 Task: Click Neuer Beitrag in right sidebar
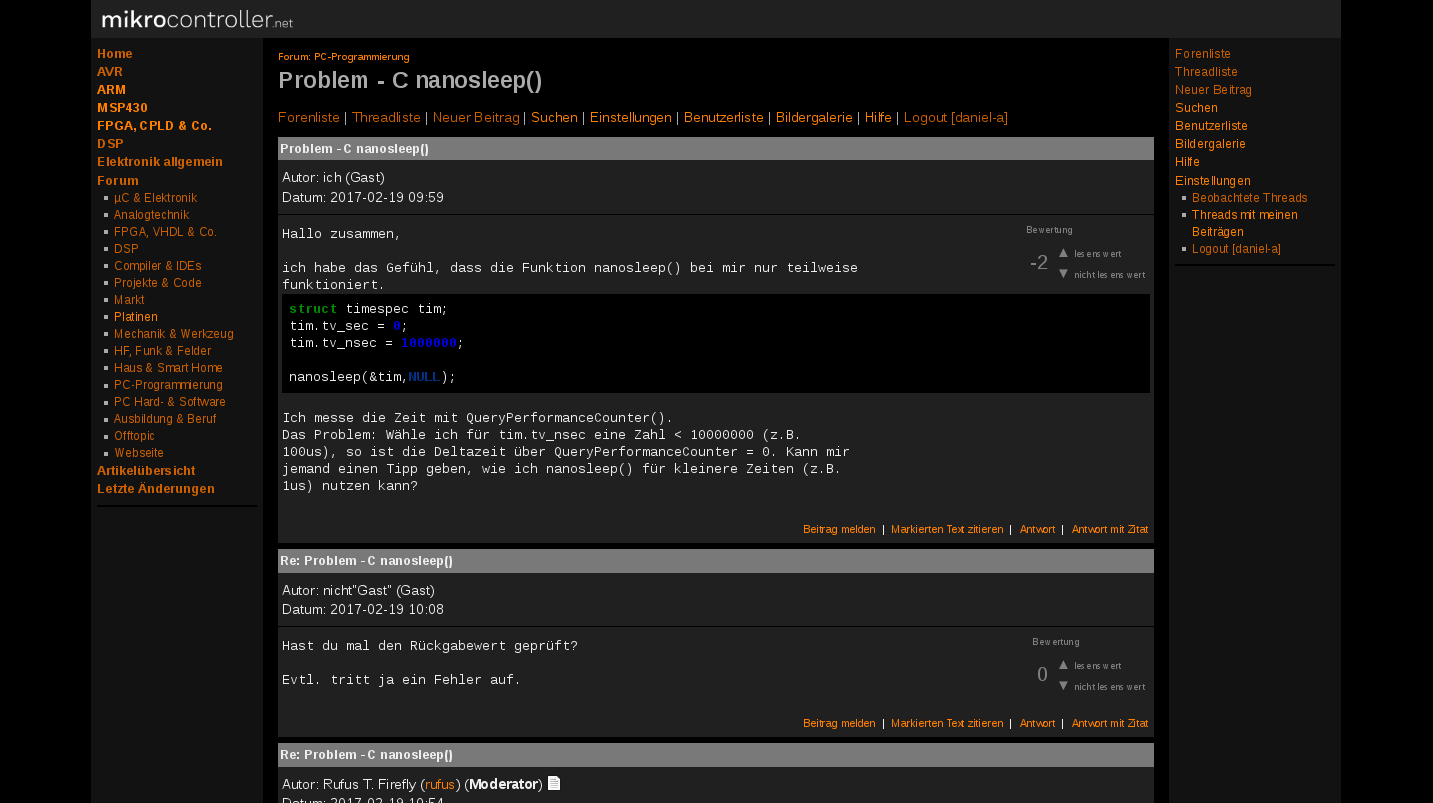1214,90
